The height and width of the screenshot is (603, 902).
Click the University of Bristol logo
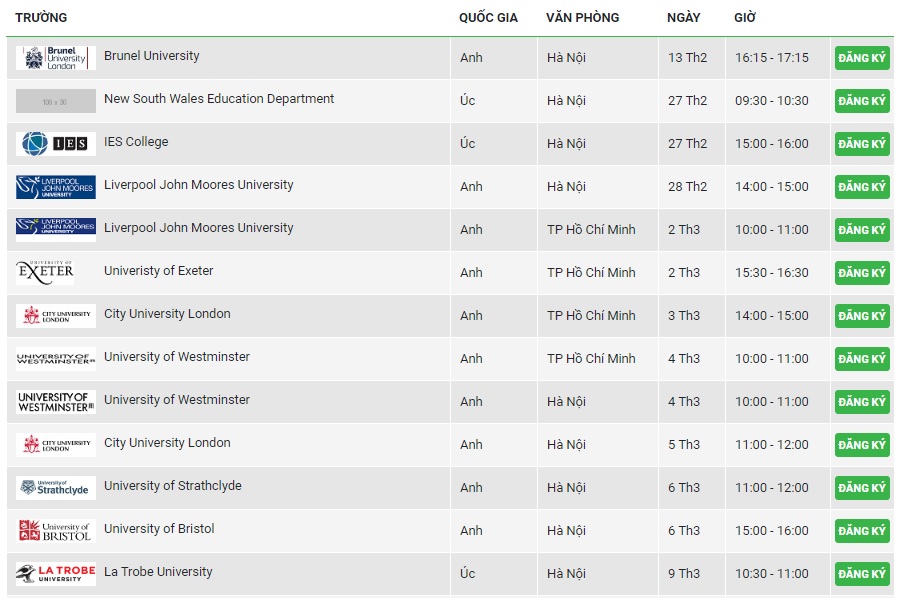pyautogui.click(x=56, y=531)
